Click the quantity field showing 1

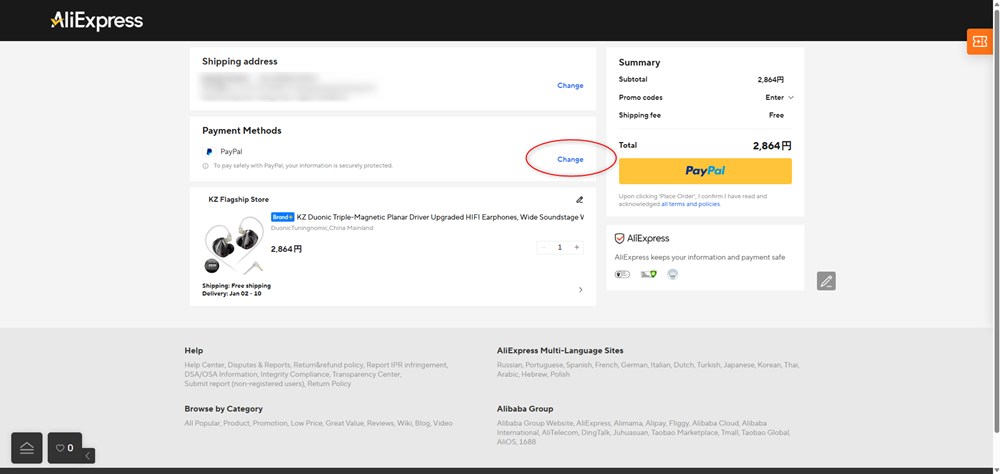click(560, 248)
